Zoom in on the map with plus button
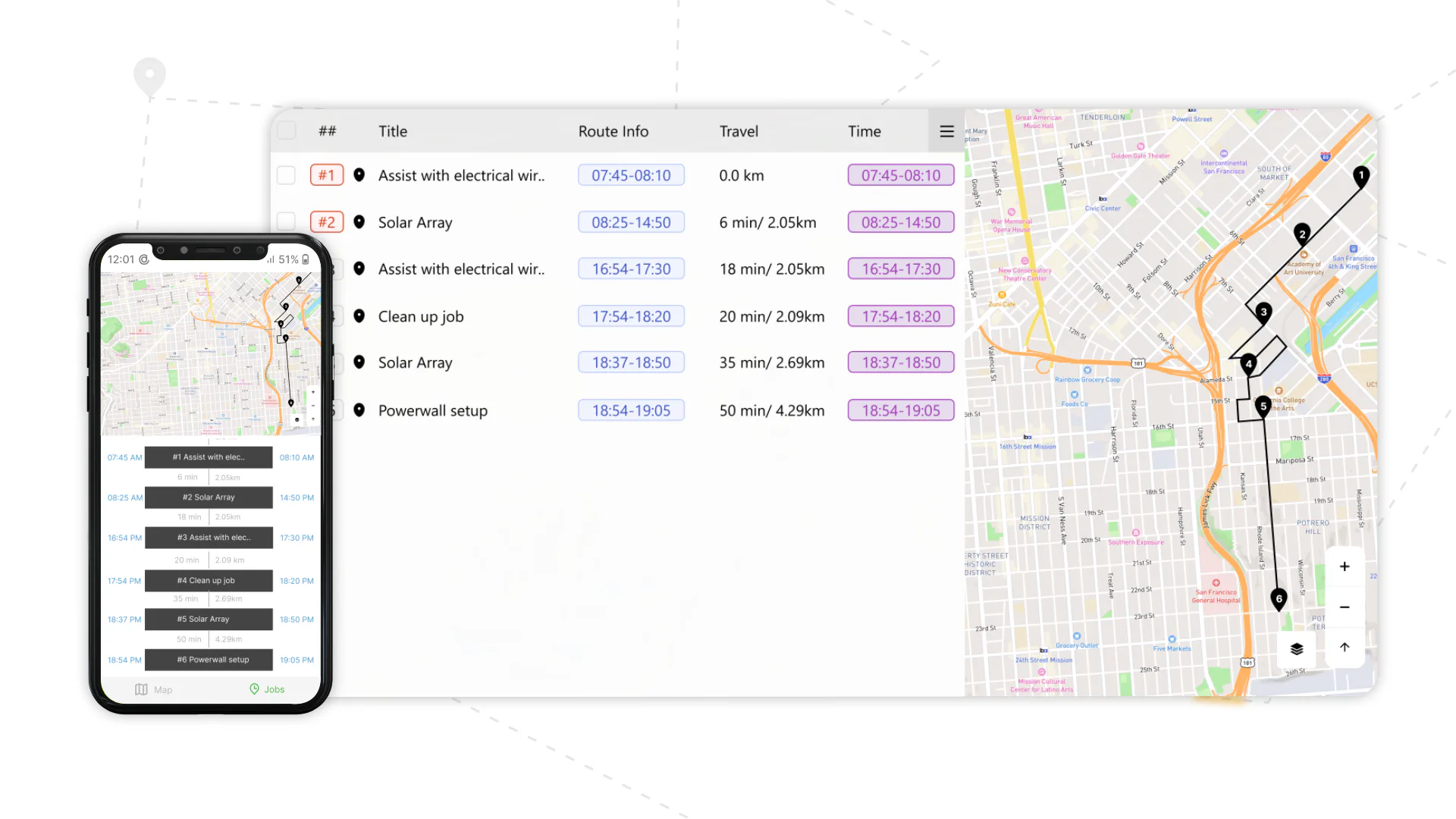Image resolution: width=1456 pixels, height=819 pixels. pyautogui.click(x=1345, y=566)
